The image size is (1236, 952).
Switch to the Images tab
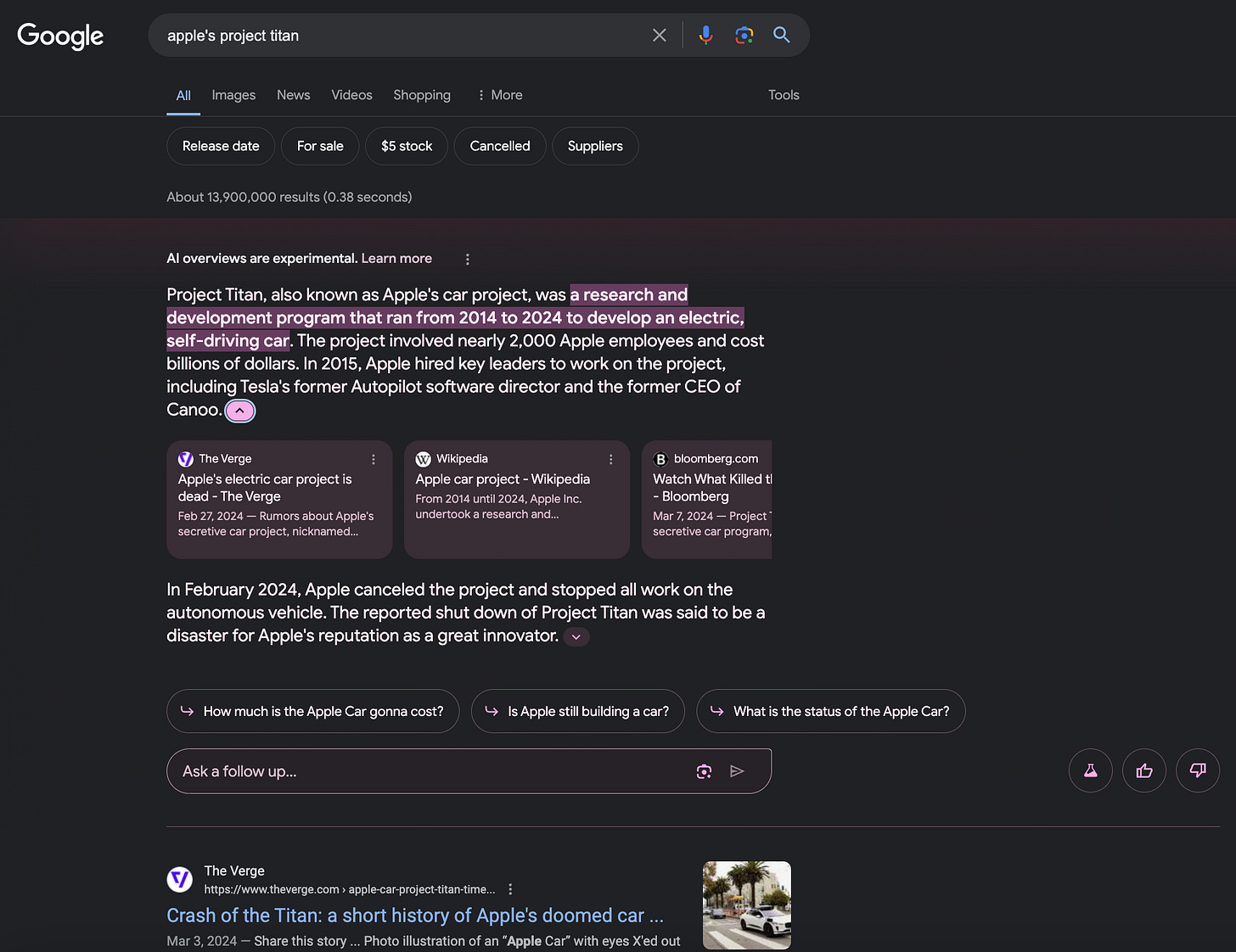pyautogui.click(x=233, y=95)
